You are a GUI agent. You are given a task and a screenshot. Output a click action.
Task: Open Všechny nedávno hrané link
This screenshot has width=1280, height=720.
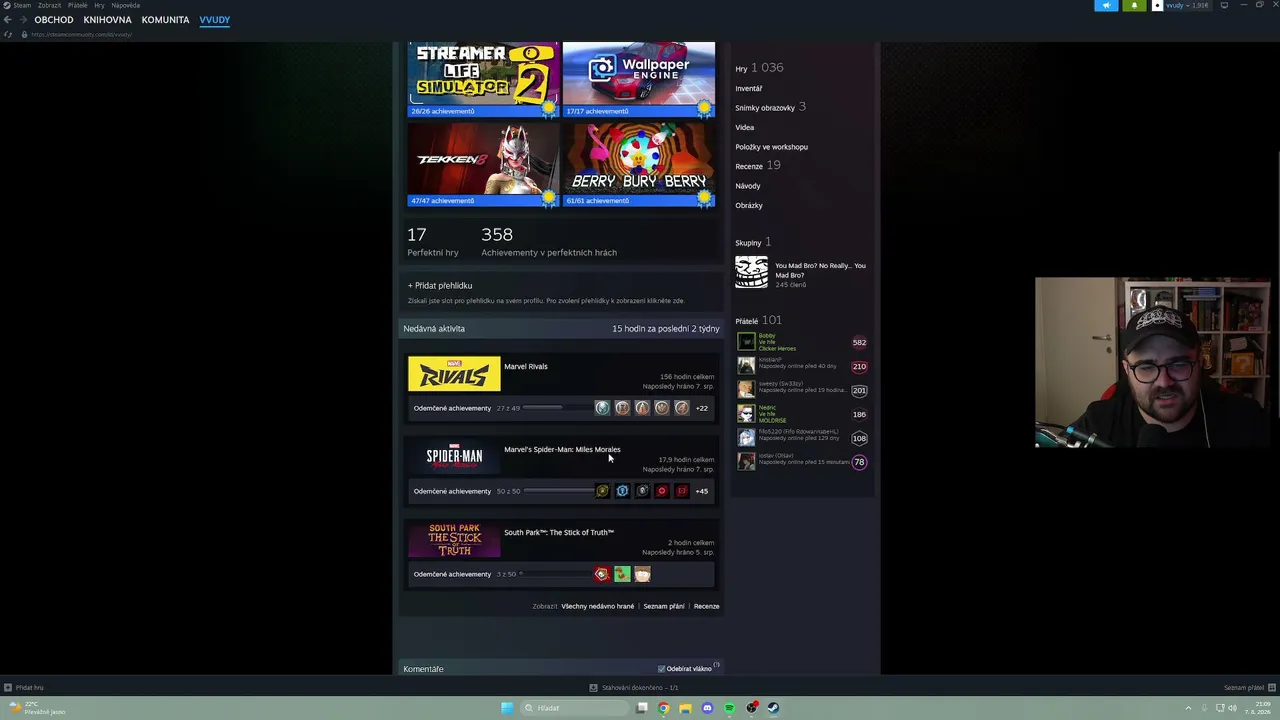[x=598, y=606]
